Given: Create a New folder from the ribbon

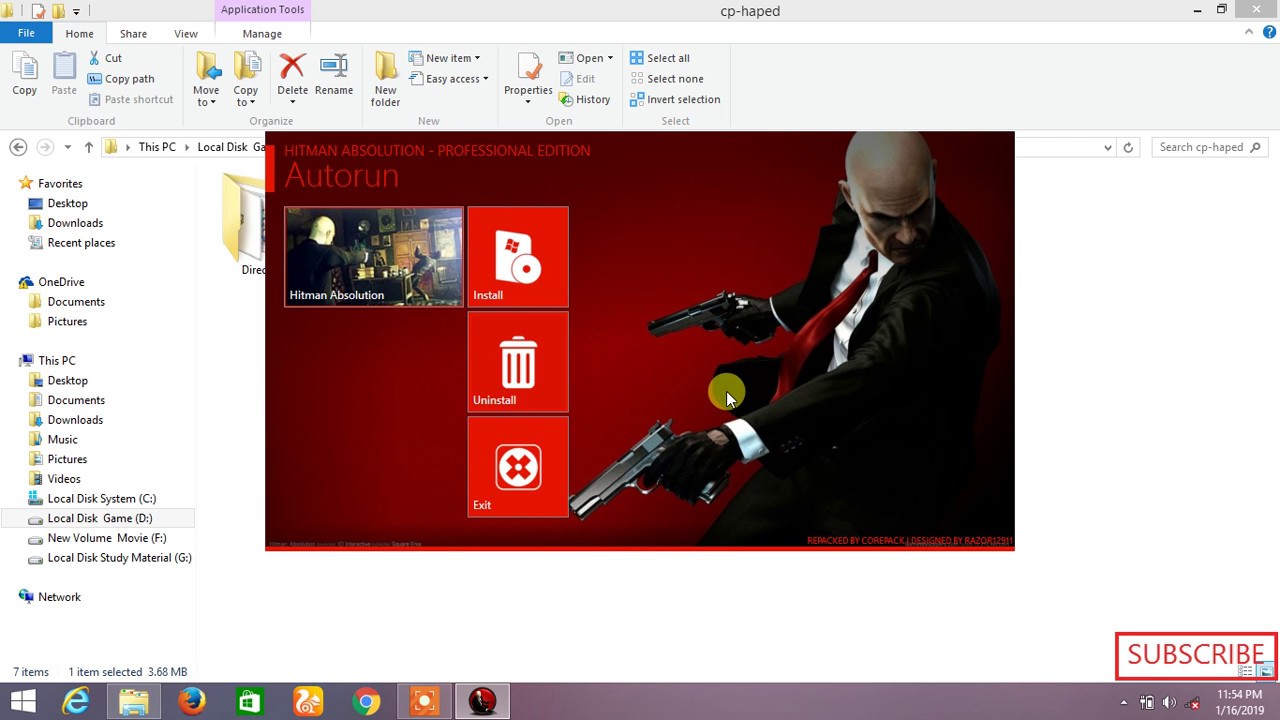Looking at the screenshot, I should click(385, 78).
